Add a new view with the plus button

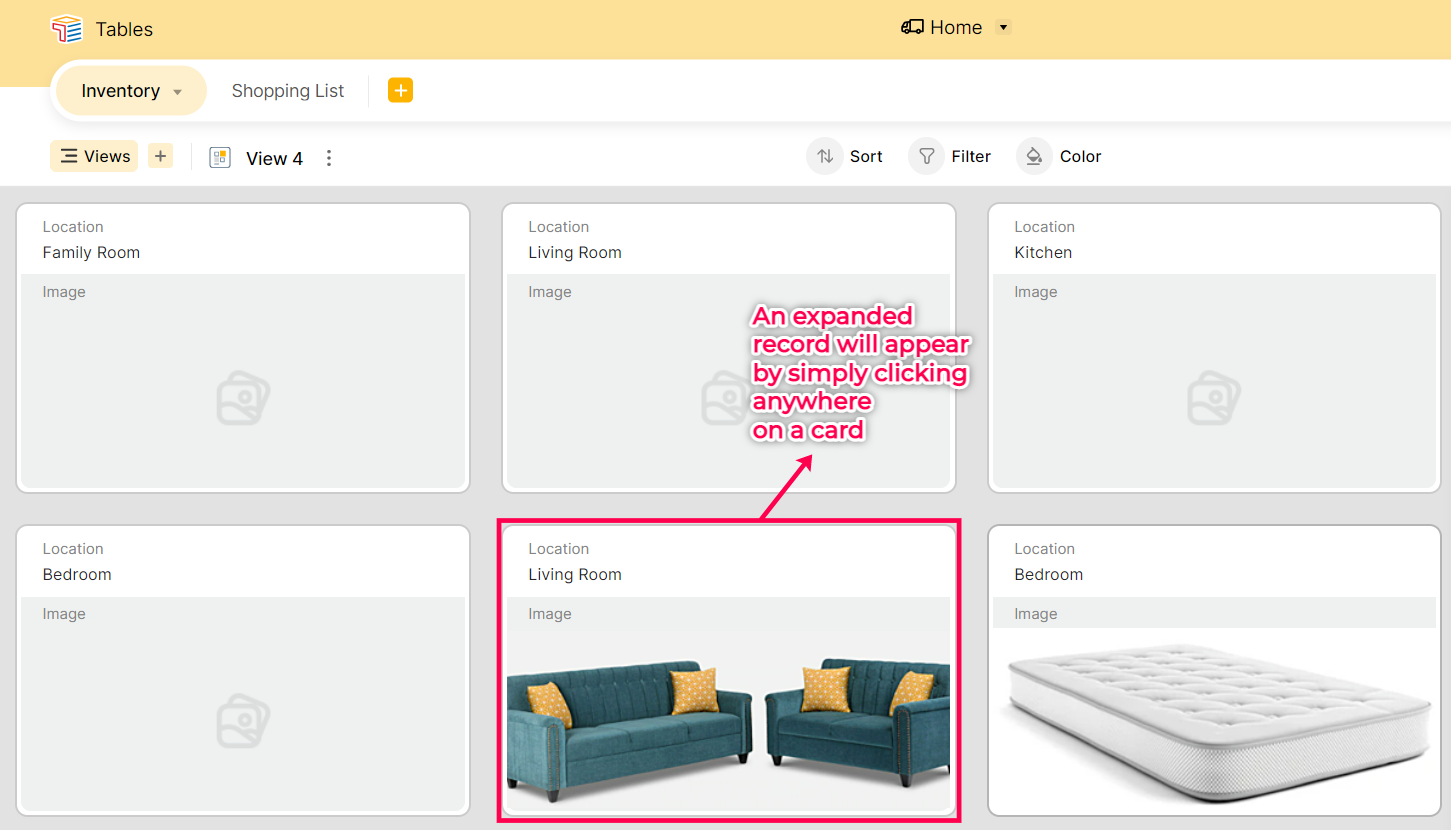(160, 156)
